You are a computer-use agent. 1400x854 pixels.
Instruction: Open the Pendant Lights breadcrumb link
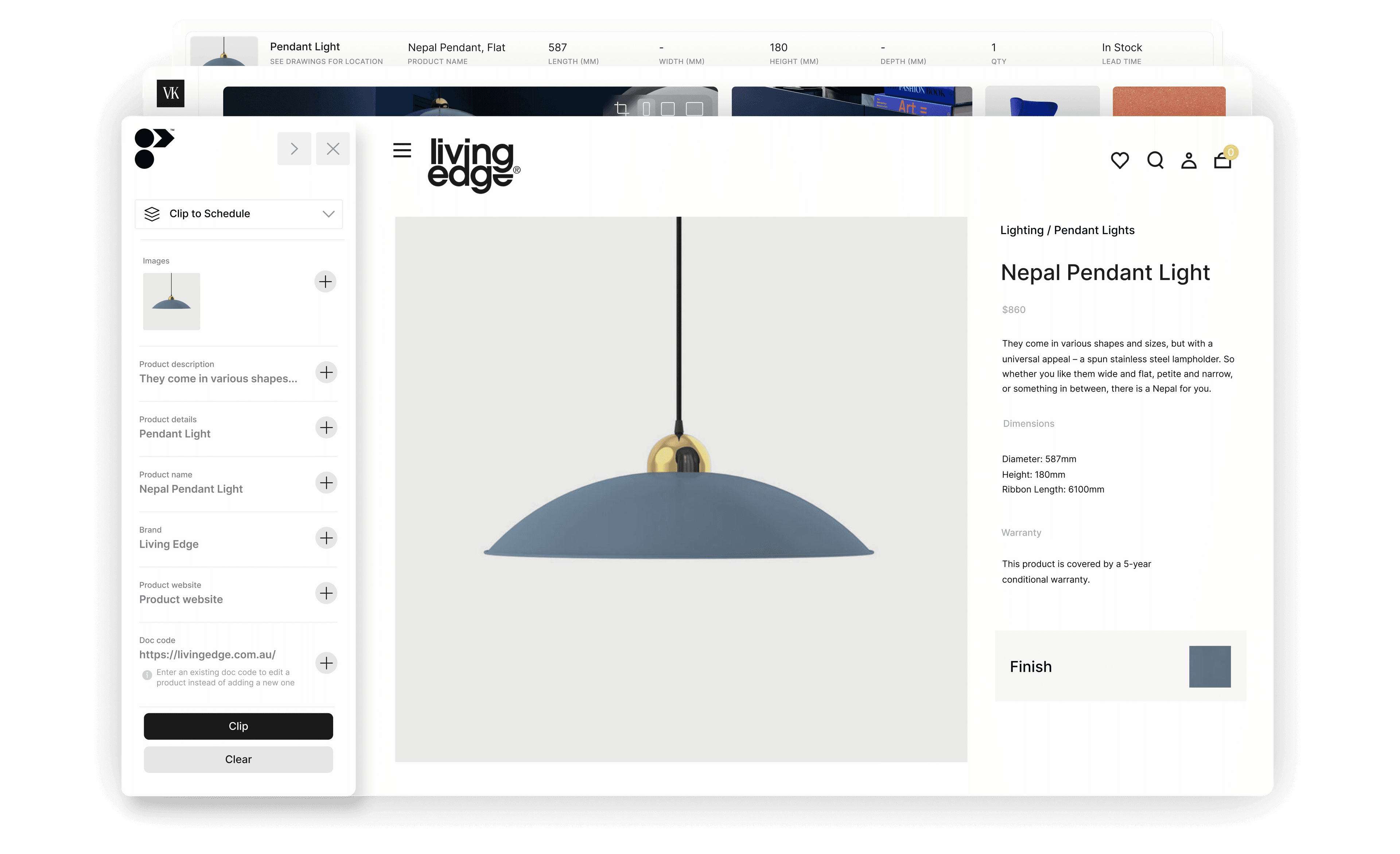point(1094,230)
